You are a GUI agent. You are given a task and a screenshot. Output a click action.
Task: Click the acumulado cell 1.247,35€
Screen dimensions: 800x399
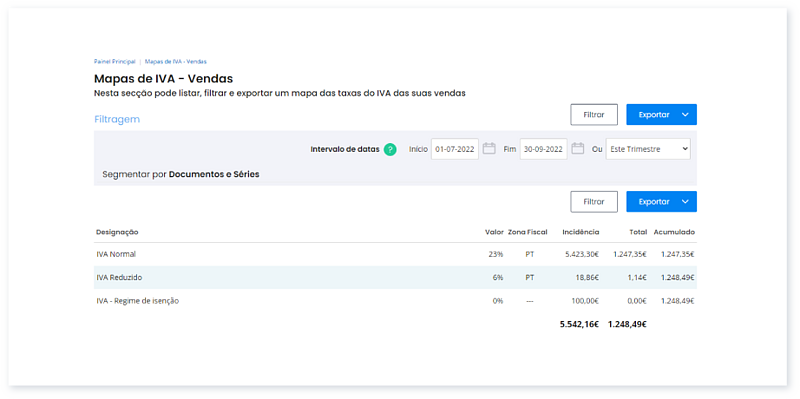click(x=677, y=254)
